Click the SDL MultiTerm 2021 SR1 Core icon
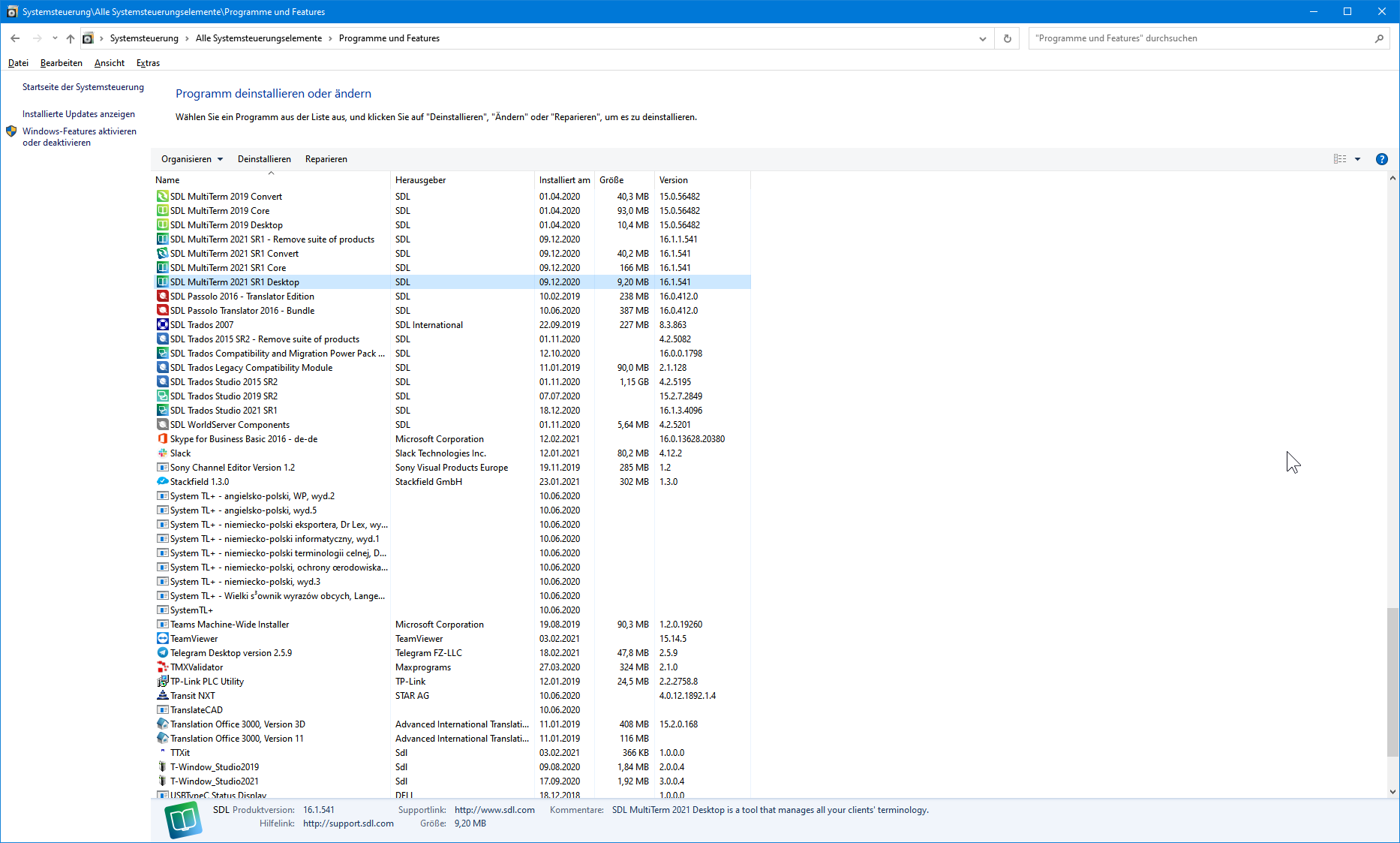Viewport: 1400px width, 843px height. point(162,268)
